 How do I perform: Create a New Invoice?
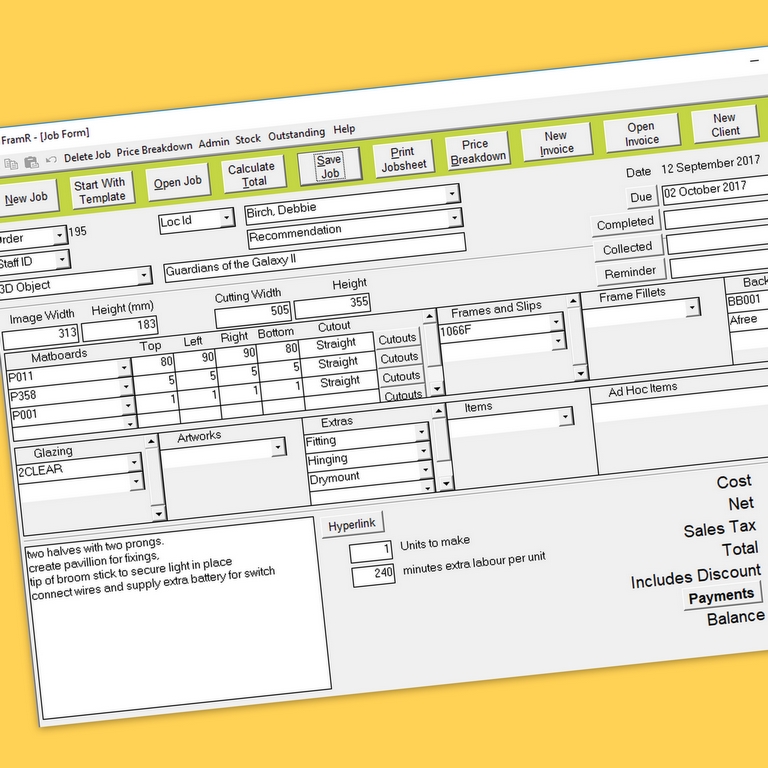556,142
